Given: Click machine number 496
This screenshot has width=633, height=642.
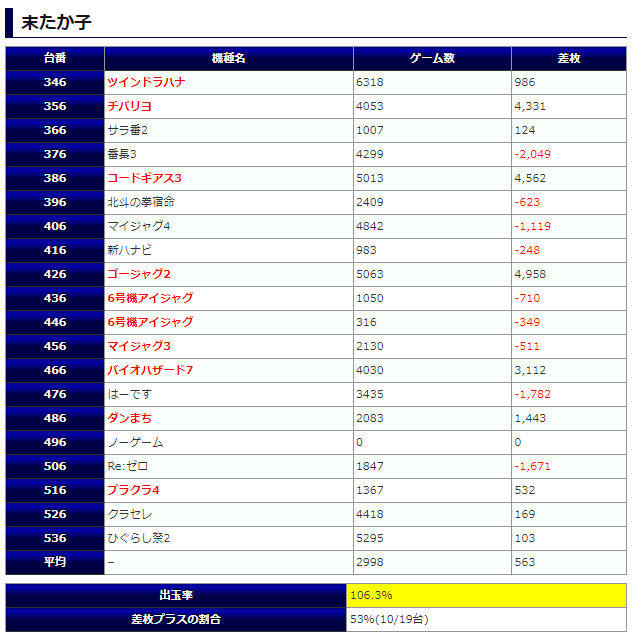Looking at the screenshot, I should click(55, 442).
